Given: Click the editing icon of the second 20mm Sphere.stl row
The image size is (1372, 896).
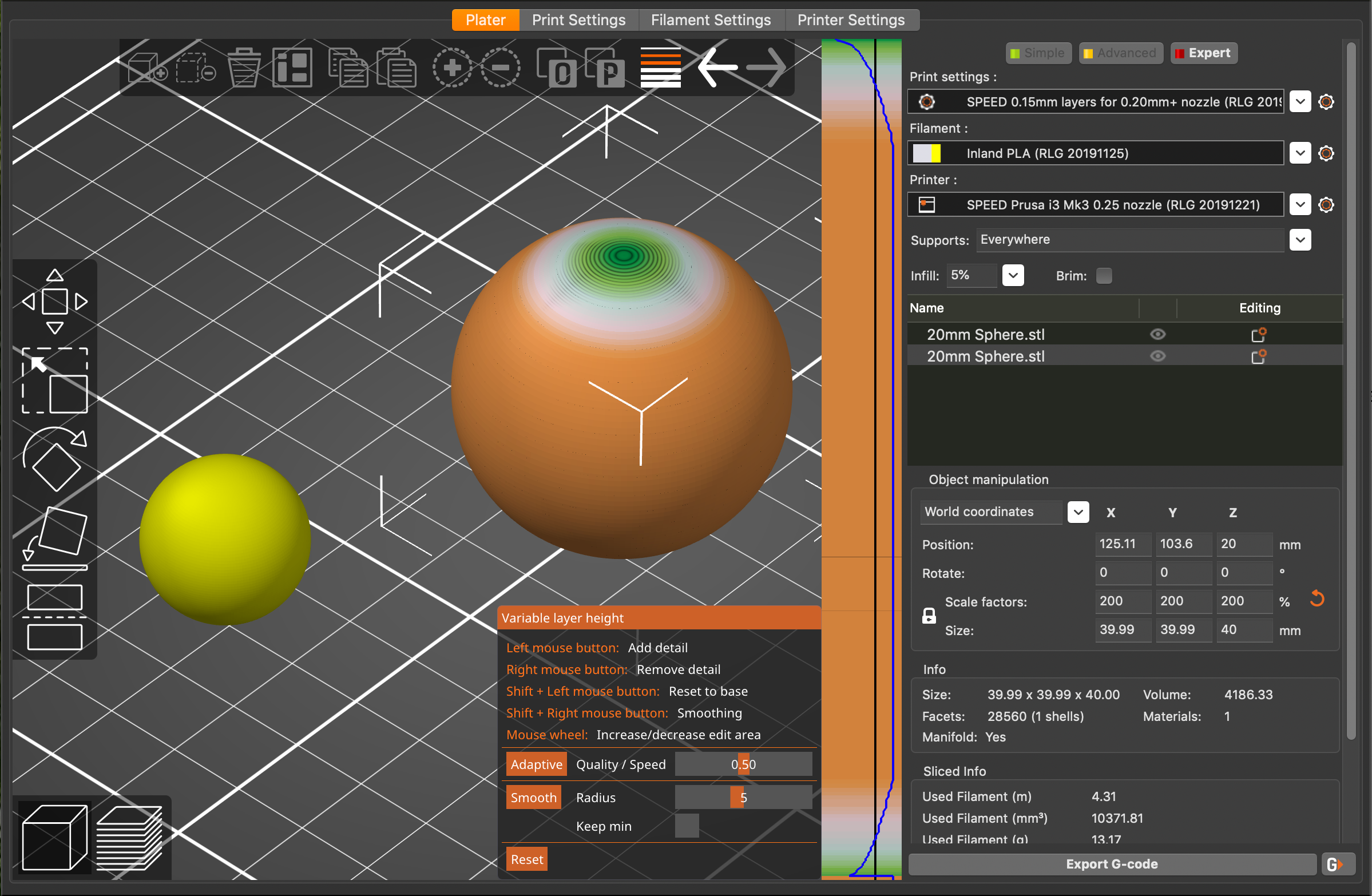Looking at the screenshot, I should pos(1259,356).
